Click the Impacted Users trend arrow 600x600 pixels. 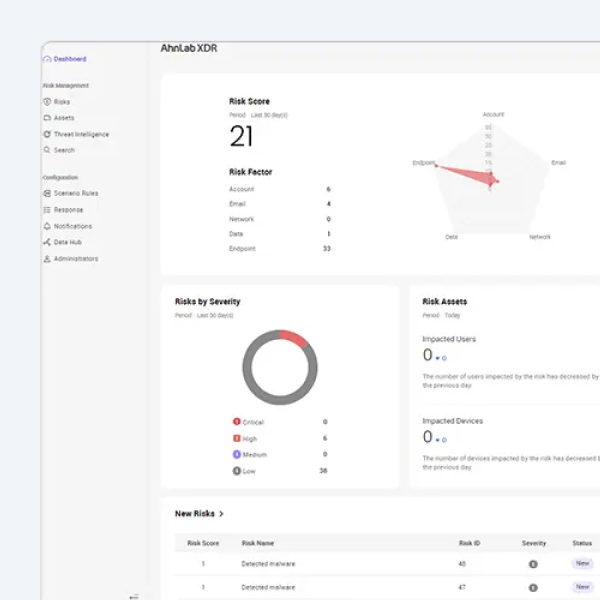click(438, 357)
